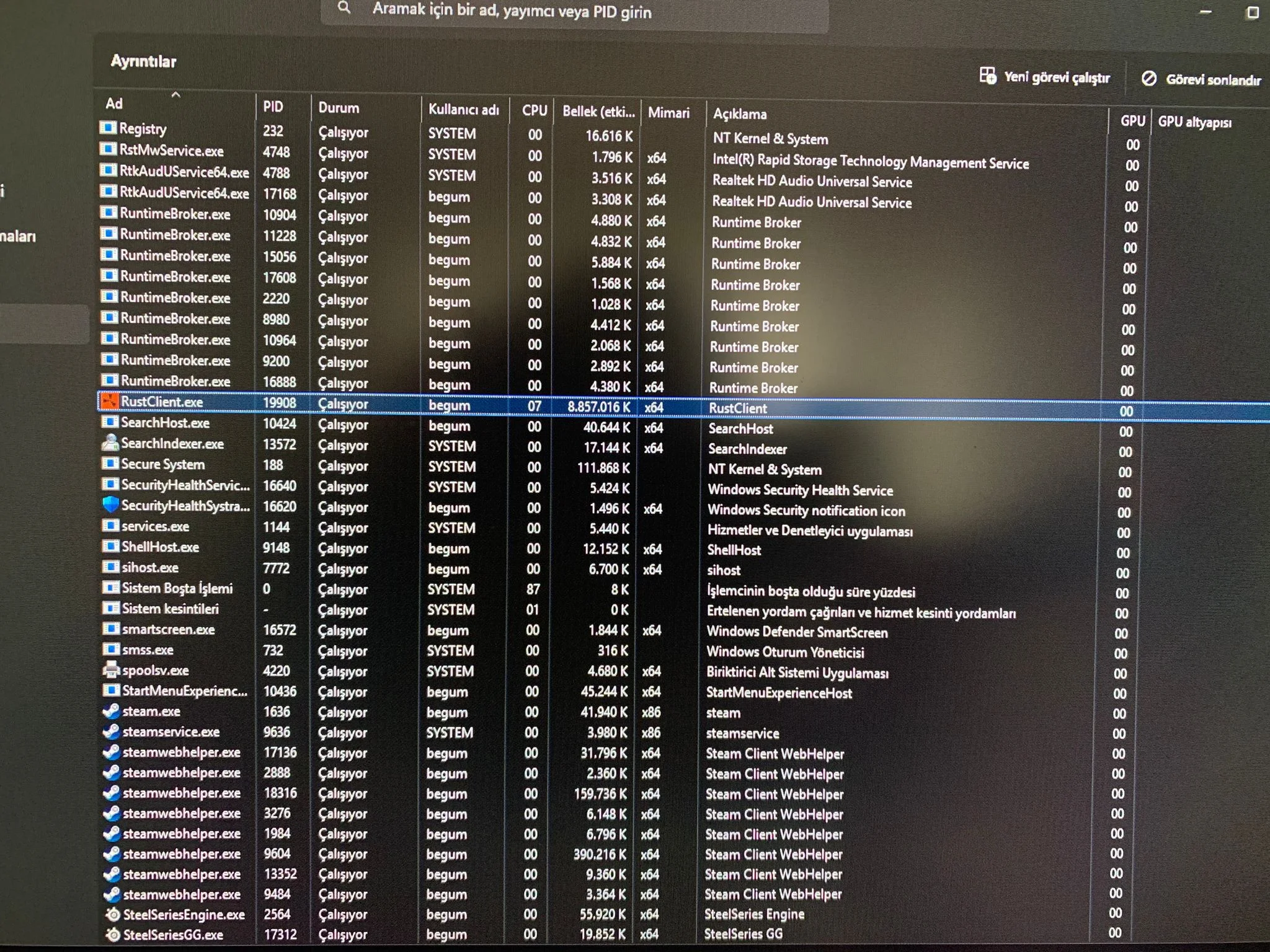Sort by the Ad column header
The image size is (1270, 952).
tap(114, 104)
